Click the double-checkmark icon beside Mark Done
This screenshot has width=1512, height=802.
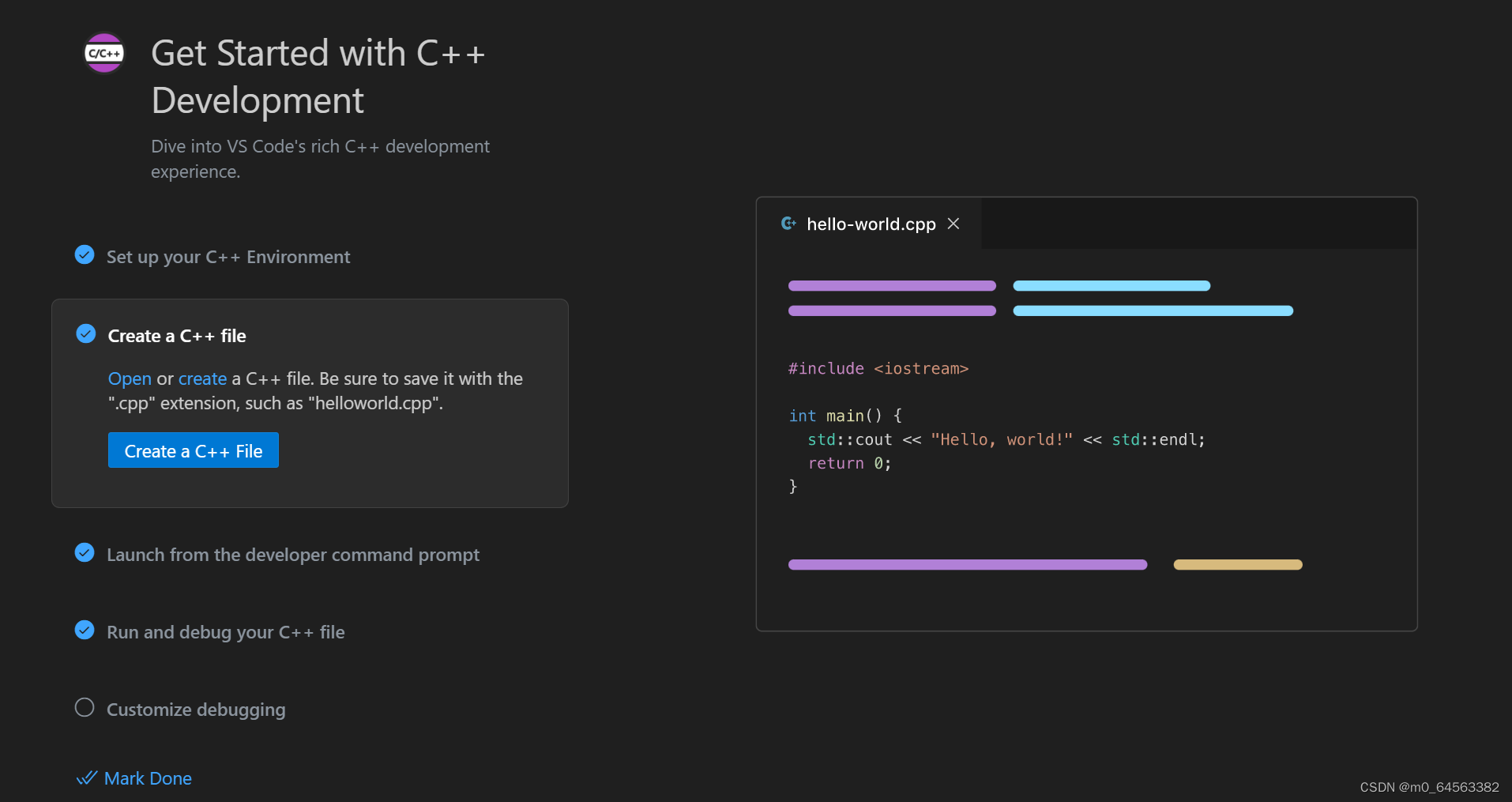pos(87,778)
